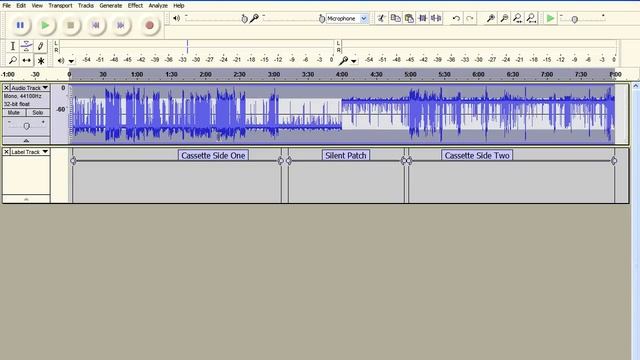Select the Selection (I-beam) tool

(x=13, y=46)
